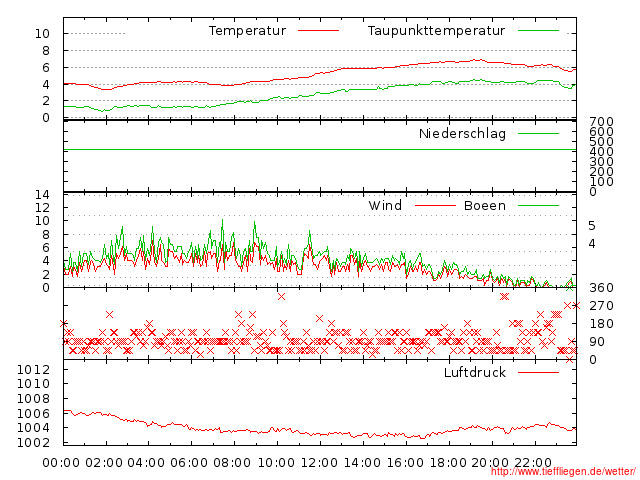Viewport: 640px width, 480px height.
Task: Click the 700 precipitation axis value
Action: (x=601, y=122)
